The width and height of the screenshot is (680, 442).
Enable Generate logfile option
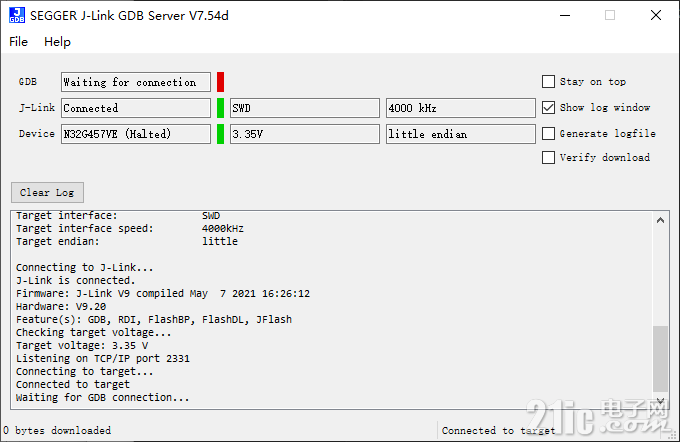[548, 134]
